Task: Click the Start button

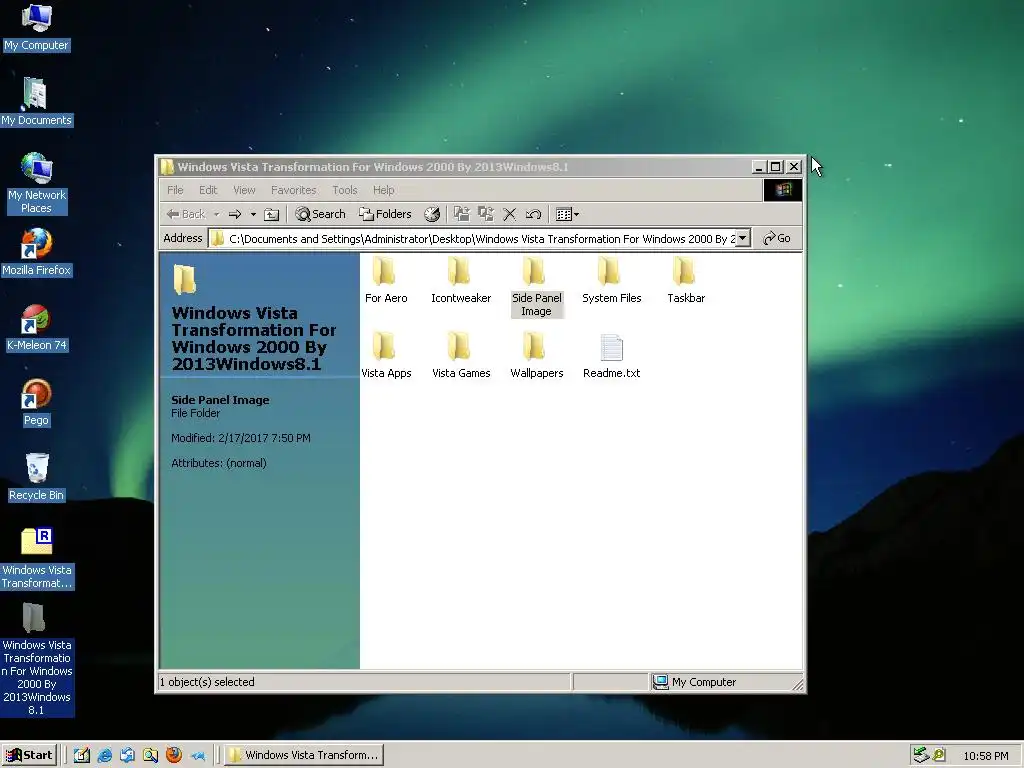Action: (29, 755)
